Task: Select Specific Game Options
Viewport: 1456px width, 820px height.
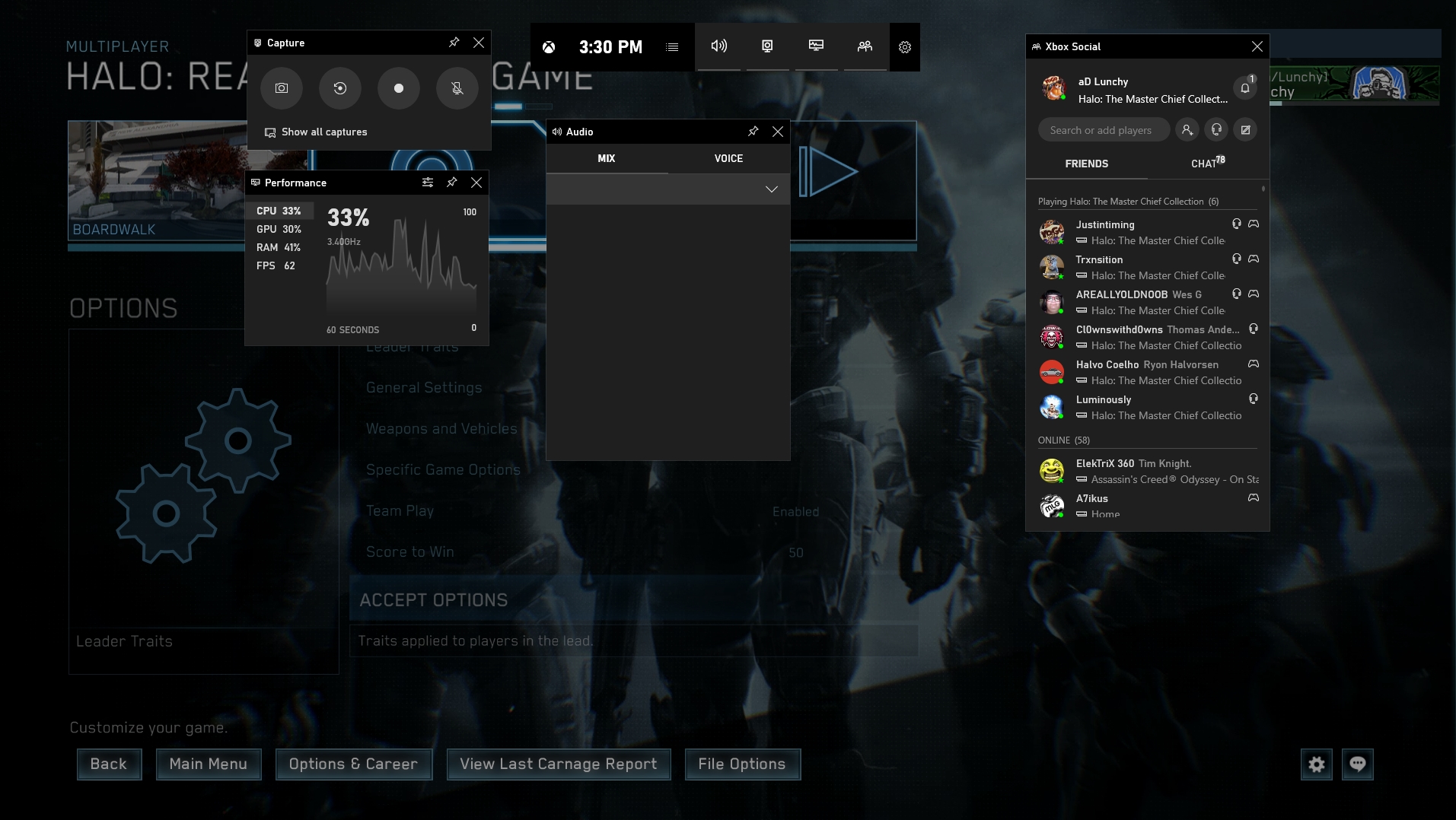Action: 443,470
